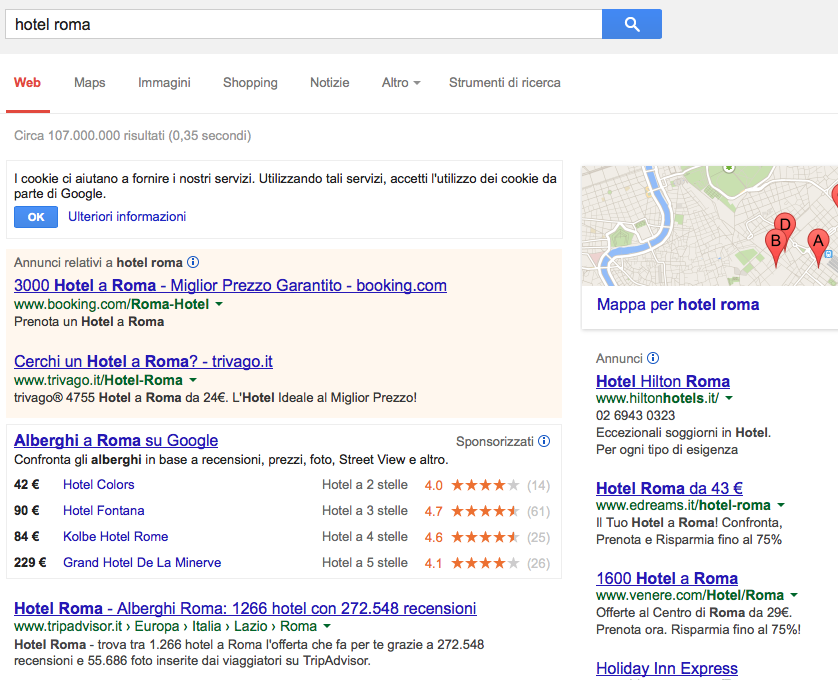
Task: Select map pin D on the map
Action: tap(785, 228)
